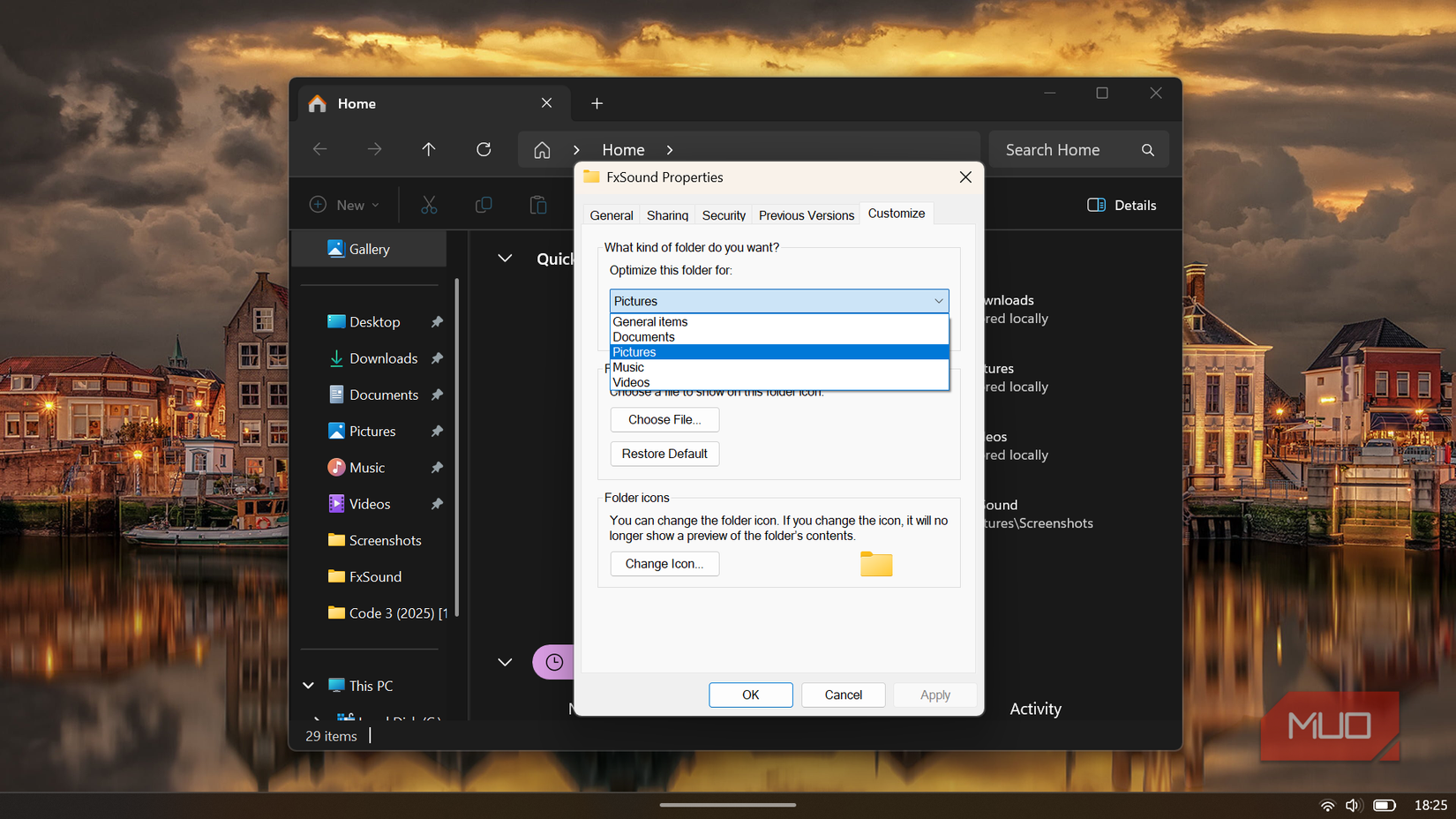The width and height of the screenshot is (1456, 819).
Task: Collapse the This PC section
Action: (x=307, y=685)
